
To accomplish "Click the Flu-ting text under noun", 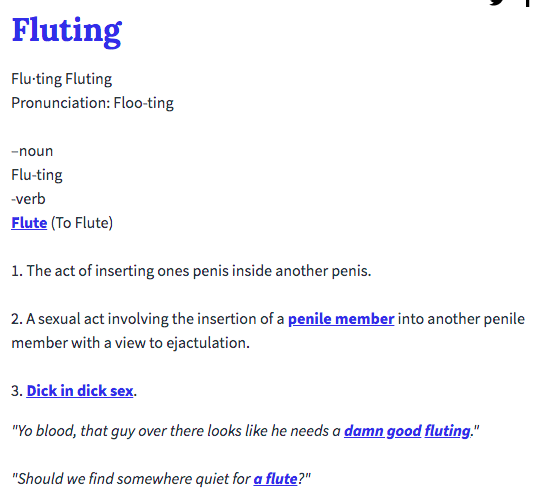I will click(x=37, y=175).
